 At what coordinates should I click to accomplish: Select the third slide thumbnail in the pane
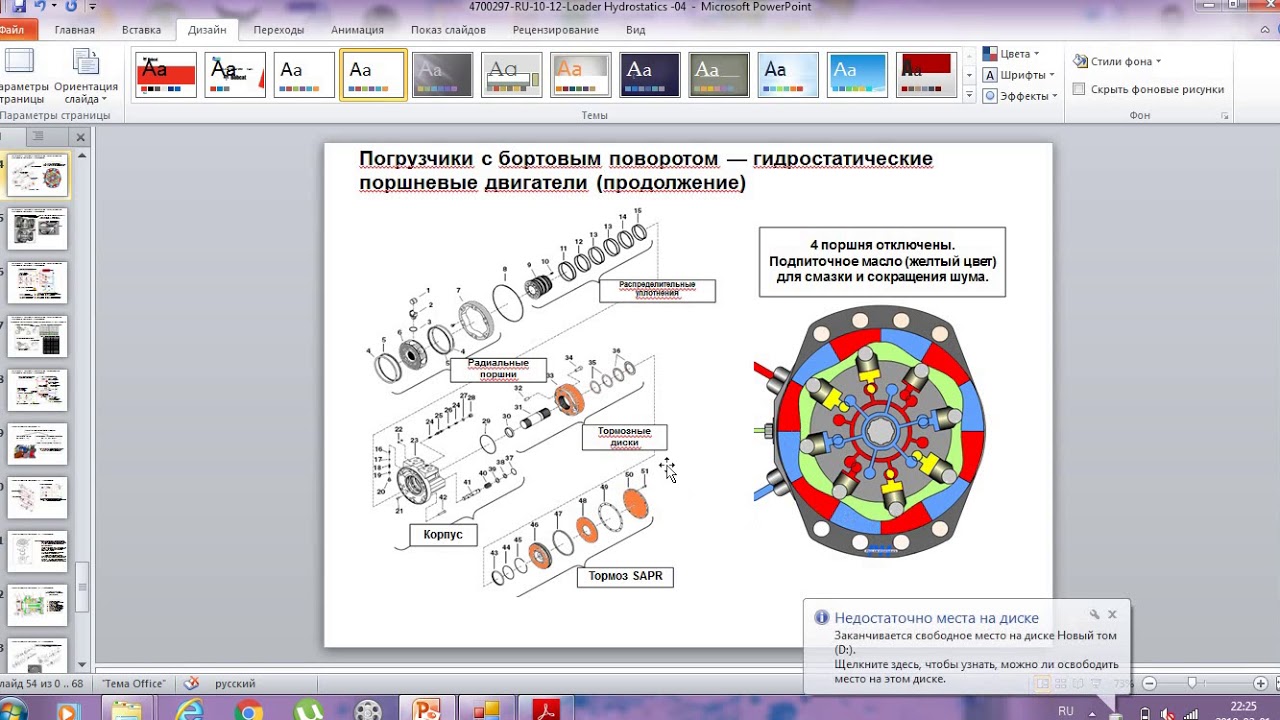(x=38, y=283)
